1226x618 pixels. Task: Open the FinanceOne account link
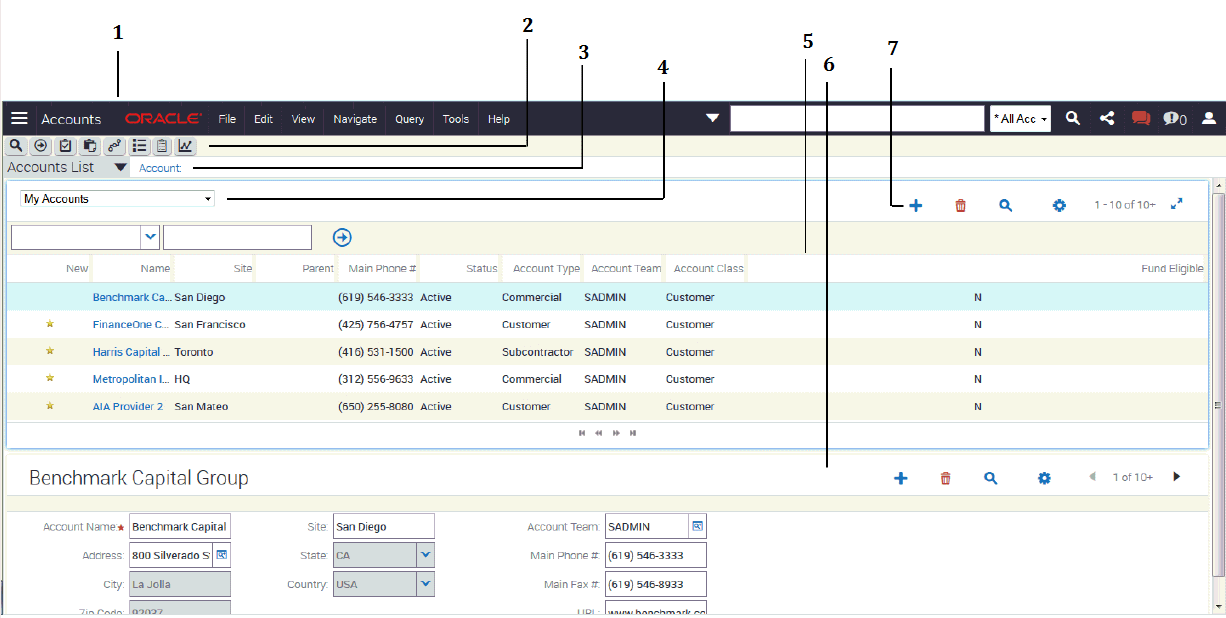132,324
